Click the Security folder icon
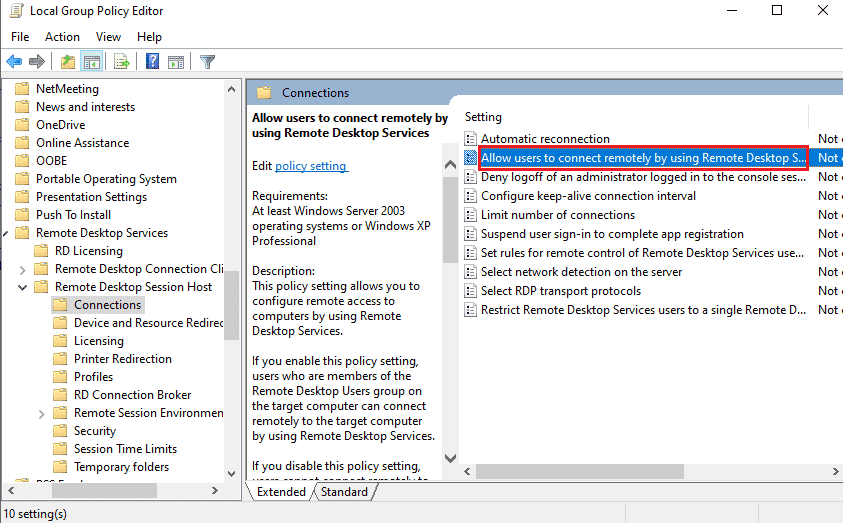This screenshot has height=523, width=843. (60, 431)
